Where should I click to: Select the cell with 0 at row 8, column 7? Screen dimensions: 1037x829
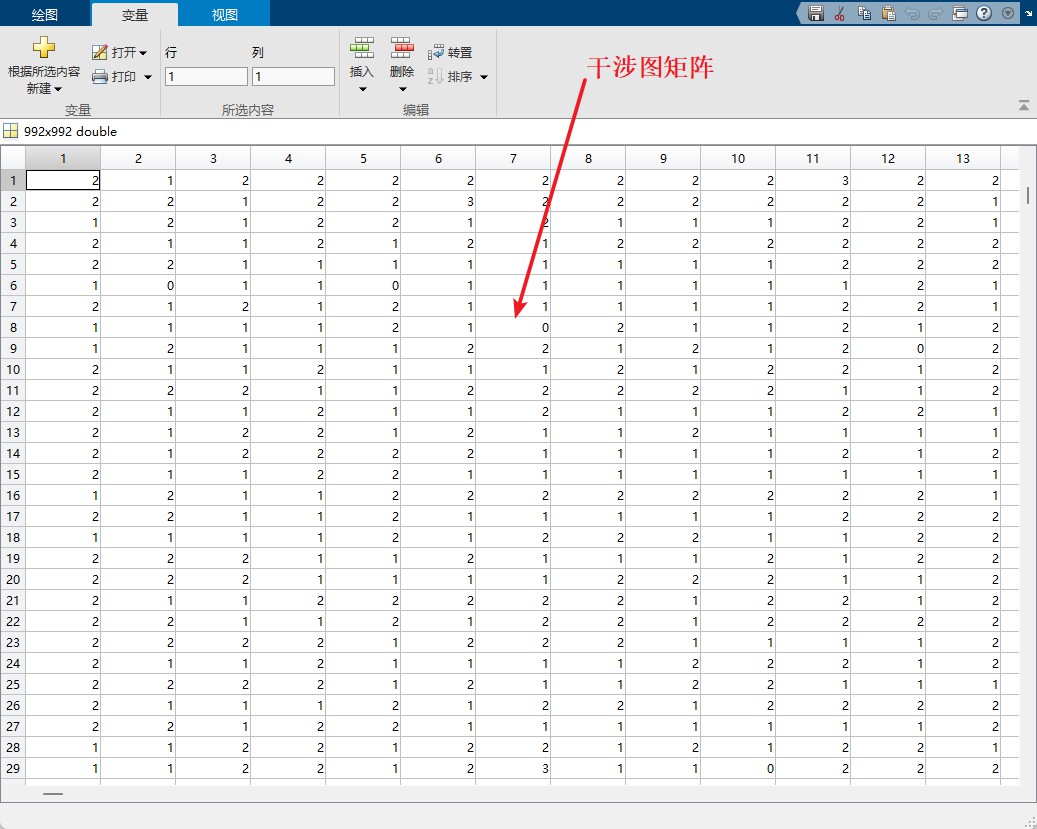(x=513, y=327)
